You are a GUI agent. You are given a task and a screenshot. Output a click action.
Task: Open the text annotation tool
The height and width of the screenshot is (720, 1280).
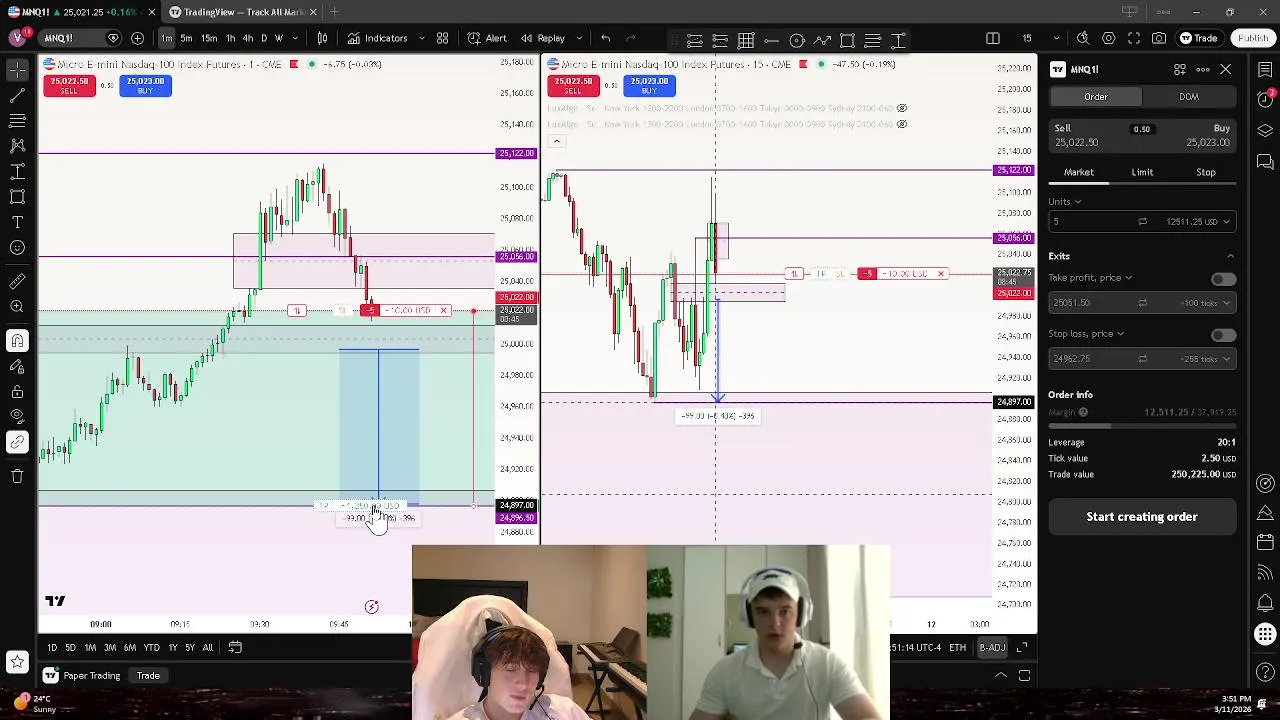(x=17, y=222)
